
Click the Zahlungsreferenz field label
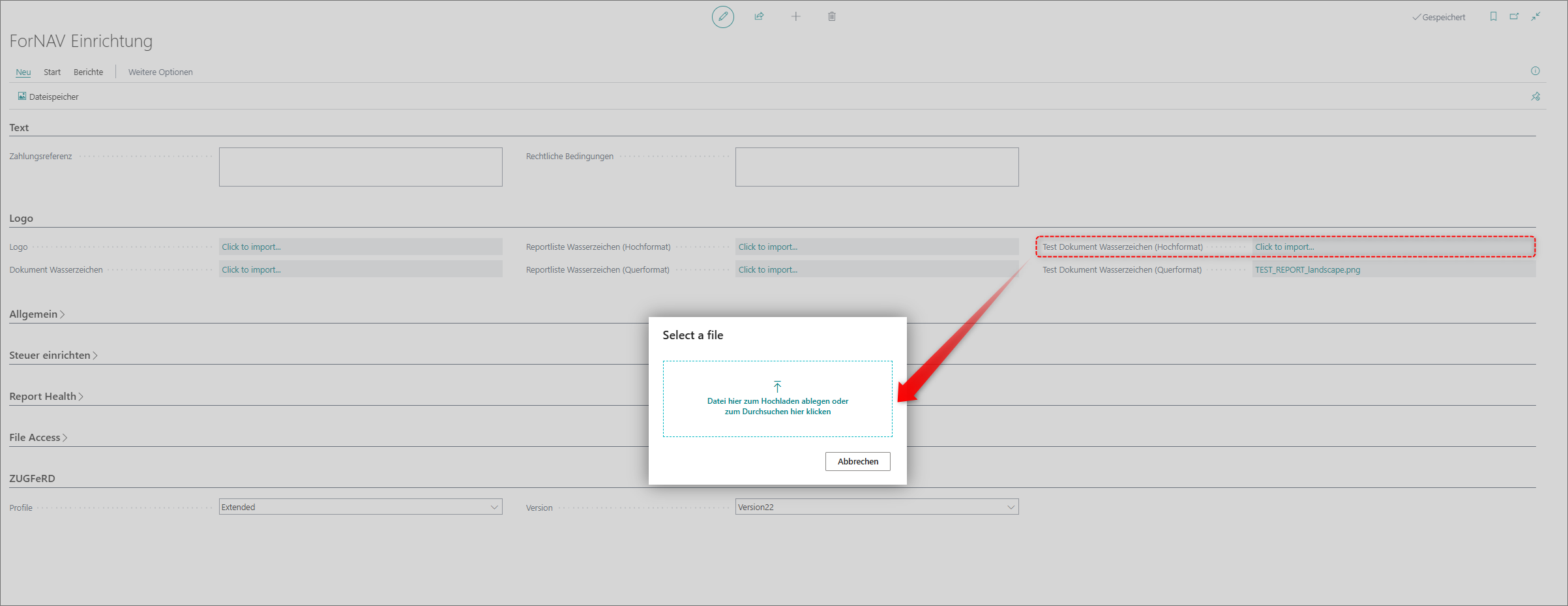point(40,157)
